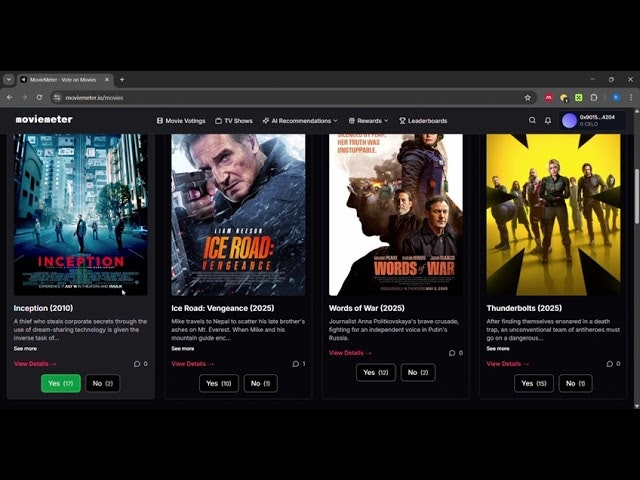Open the red M extension icon
Viewport: 640px width, 480px height.
click(549, 98)
